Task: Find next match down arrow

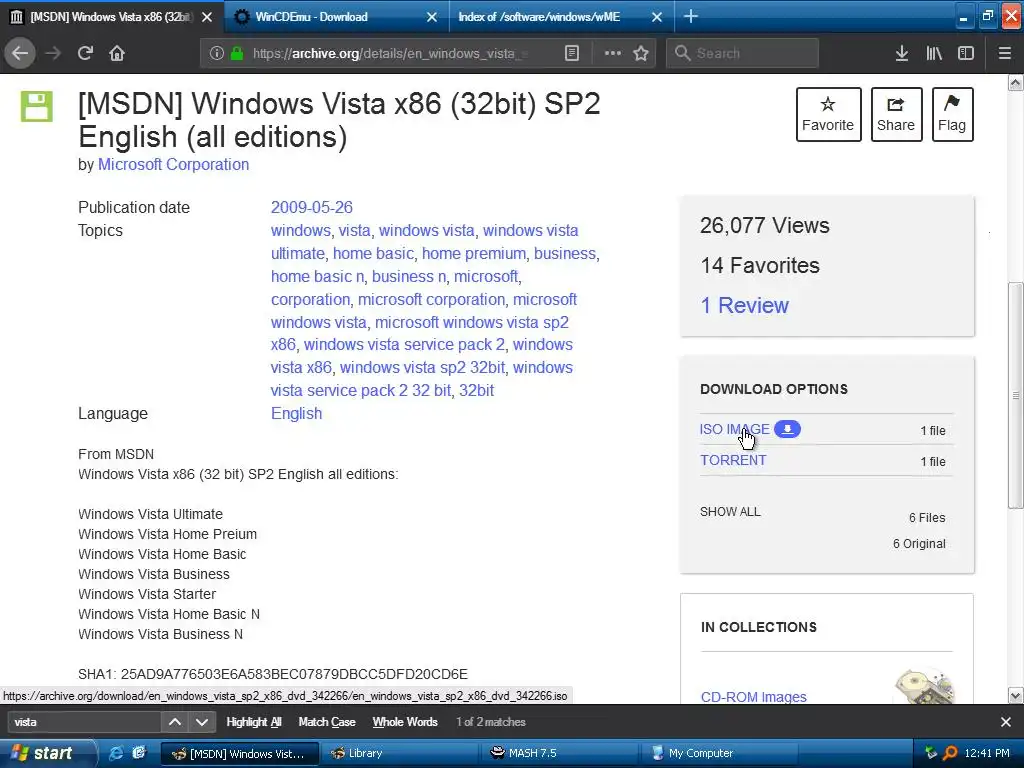Action: click(x=202, y=722)
